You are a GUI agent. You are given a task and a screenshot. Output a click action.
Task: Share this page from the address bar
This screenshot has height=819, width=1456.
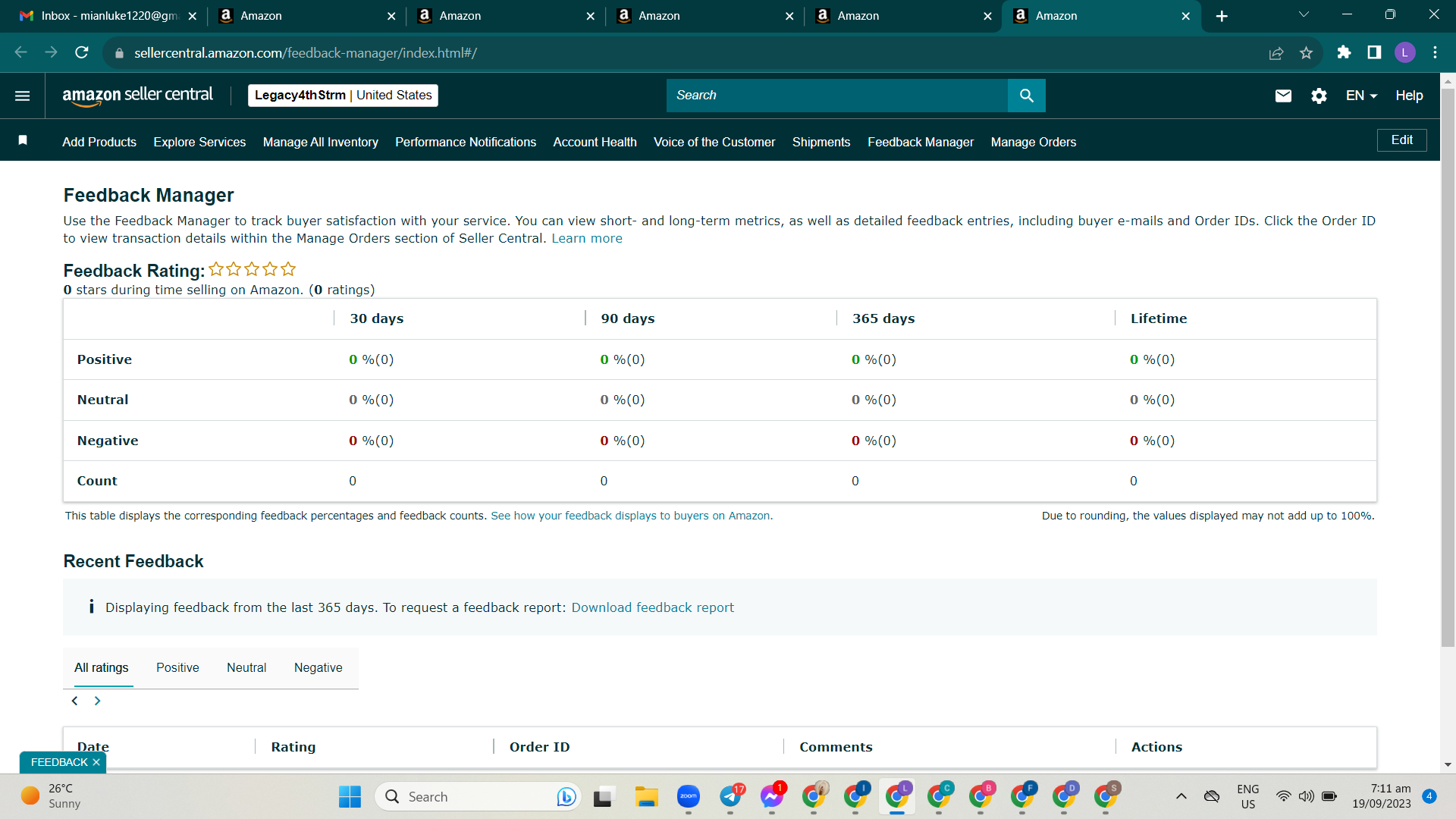pyautogui.click(x=1276, y=52)
